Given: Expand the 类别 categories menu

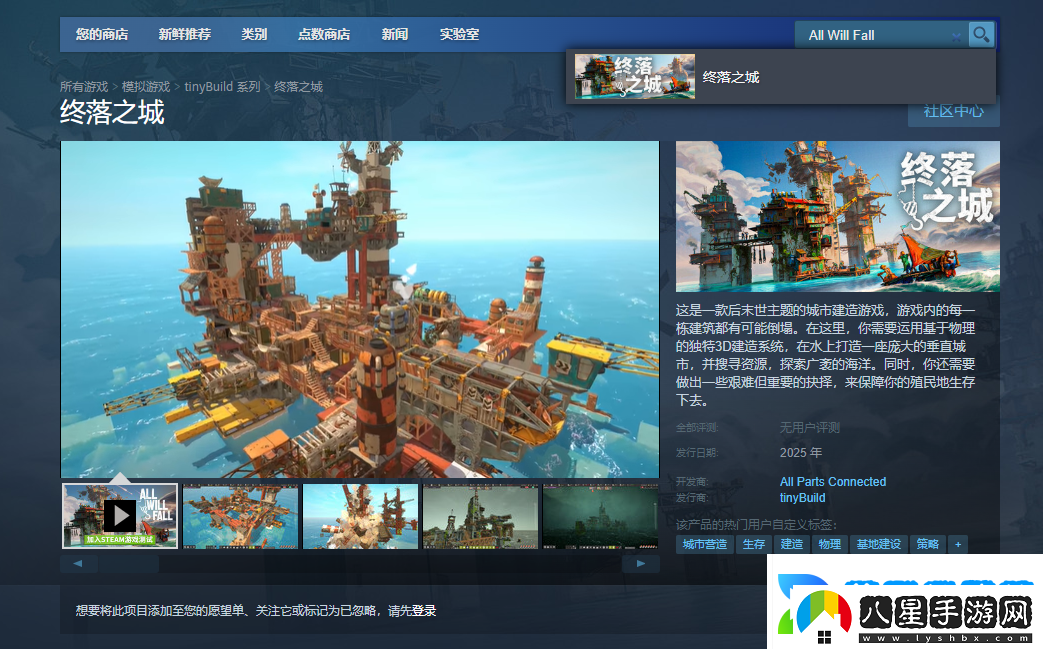Looking at the screenshot, I should pos(254,34).
